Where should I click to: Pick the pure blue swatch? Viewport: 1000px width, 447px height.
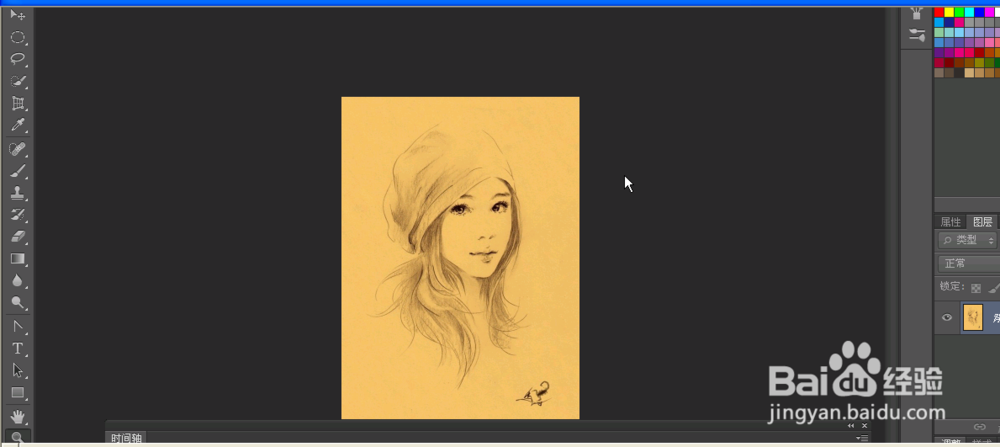point(980,12)
